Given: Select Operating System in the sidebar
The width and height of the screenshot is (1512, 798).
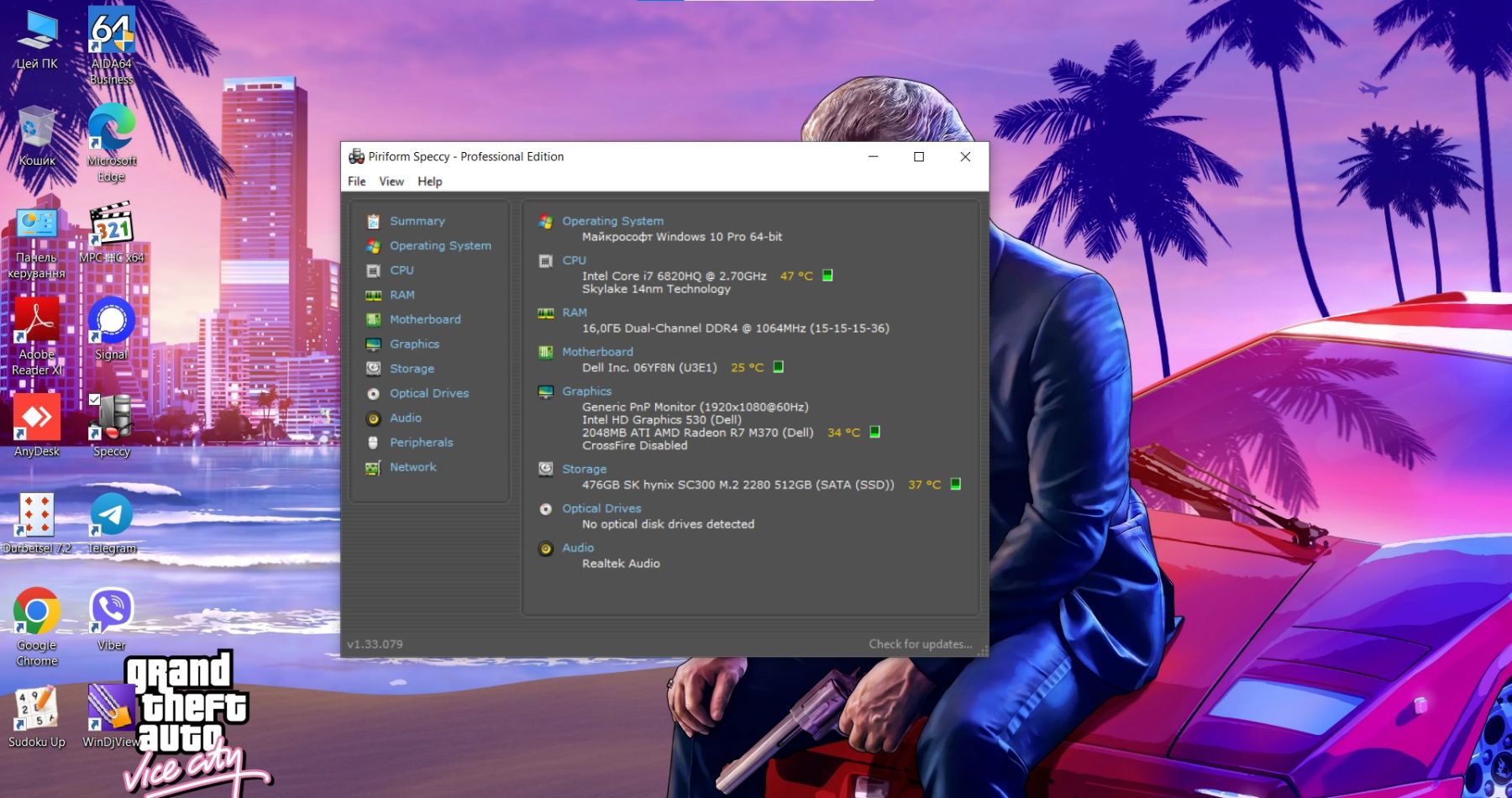Looking at the screenshot, I should click(440, 245).
